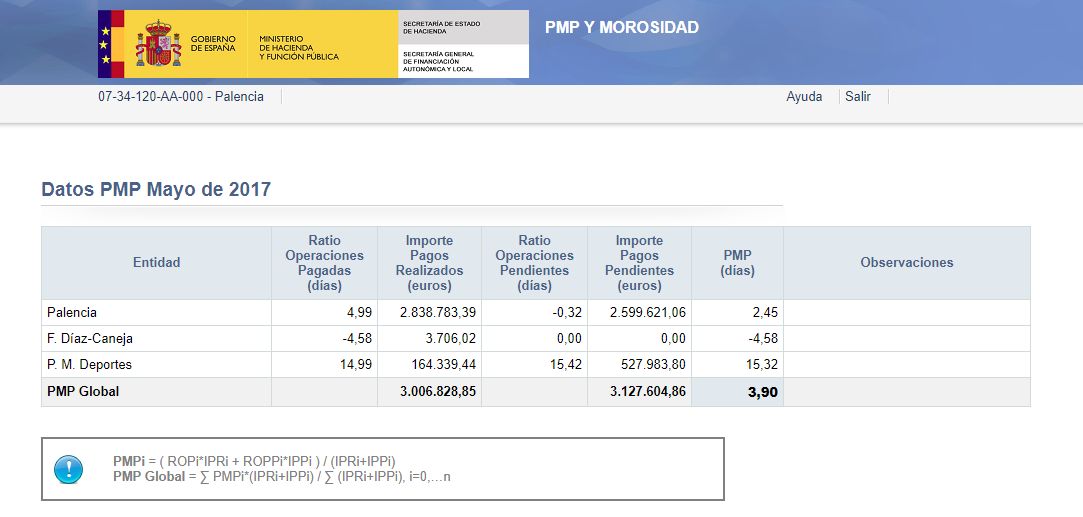
Task: Select the Entidad column header
Action: coord(156,263)
